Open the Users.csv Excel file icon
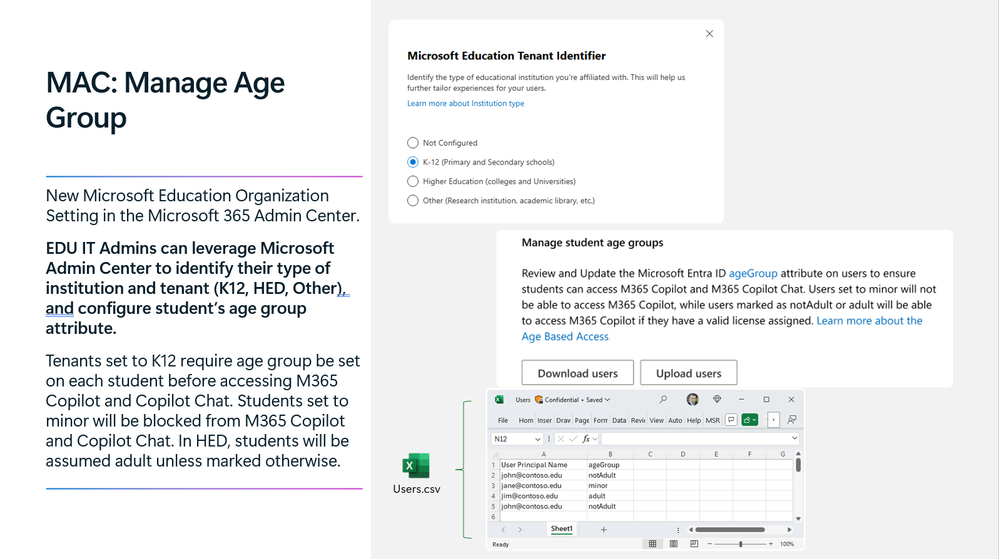Viewport: 999px width, 559px height. 416,466
